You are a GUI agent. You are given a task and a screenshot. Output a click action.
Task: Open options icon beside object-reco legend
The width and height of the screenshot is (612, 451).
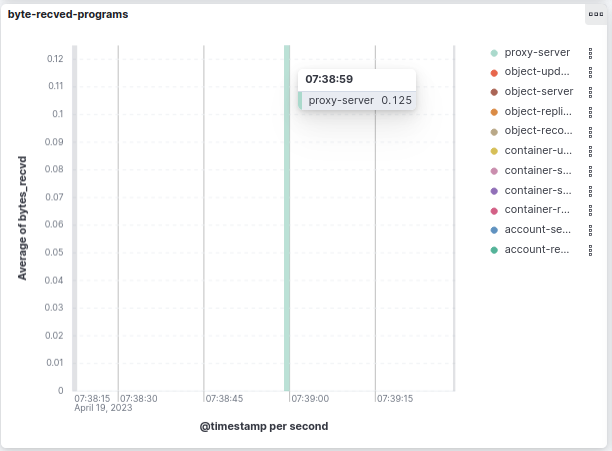[591, 131]
